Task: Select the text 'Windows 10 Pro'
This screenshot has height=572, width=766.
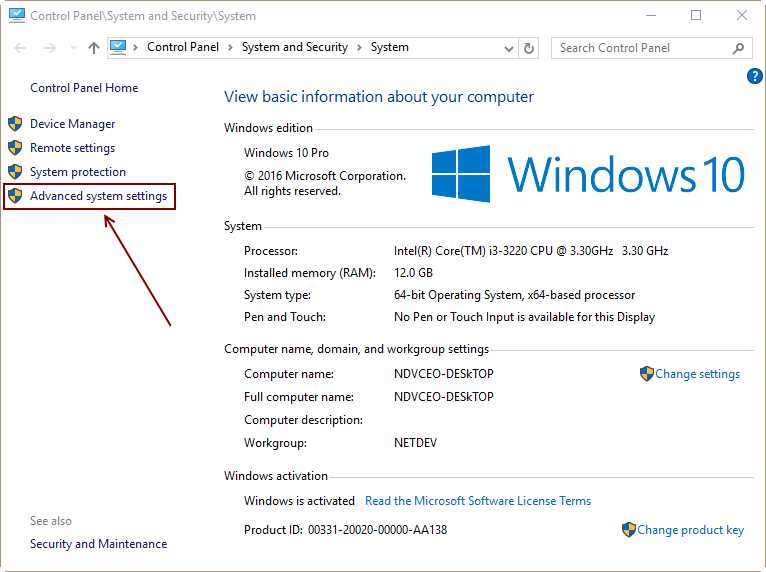Action: point(286,153)
